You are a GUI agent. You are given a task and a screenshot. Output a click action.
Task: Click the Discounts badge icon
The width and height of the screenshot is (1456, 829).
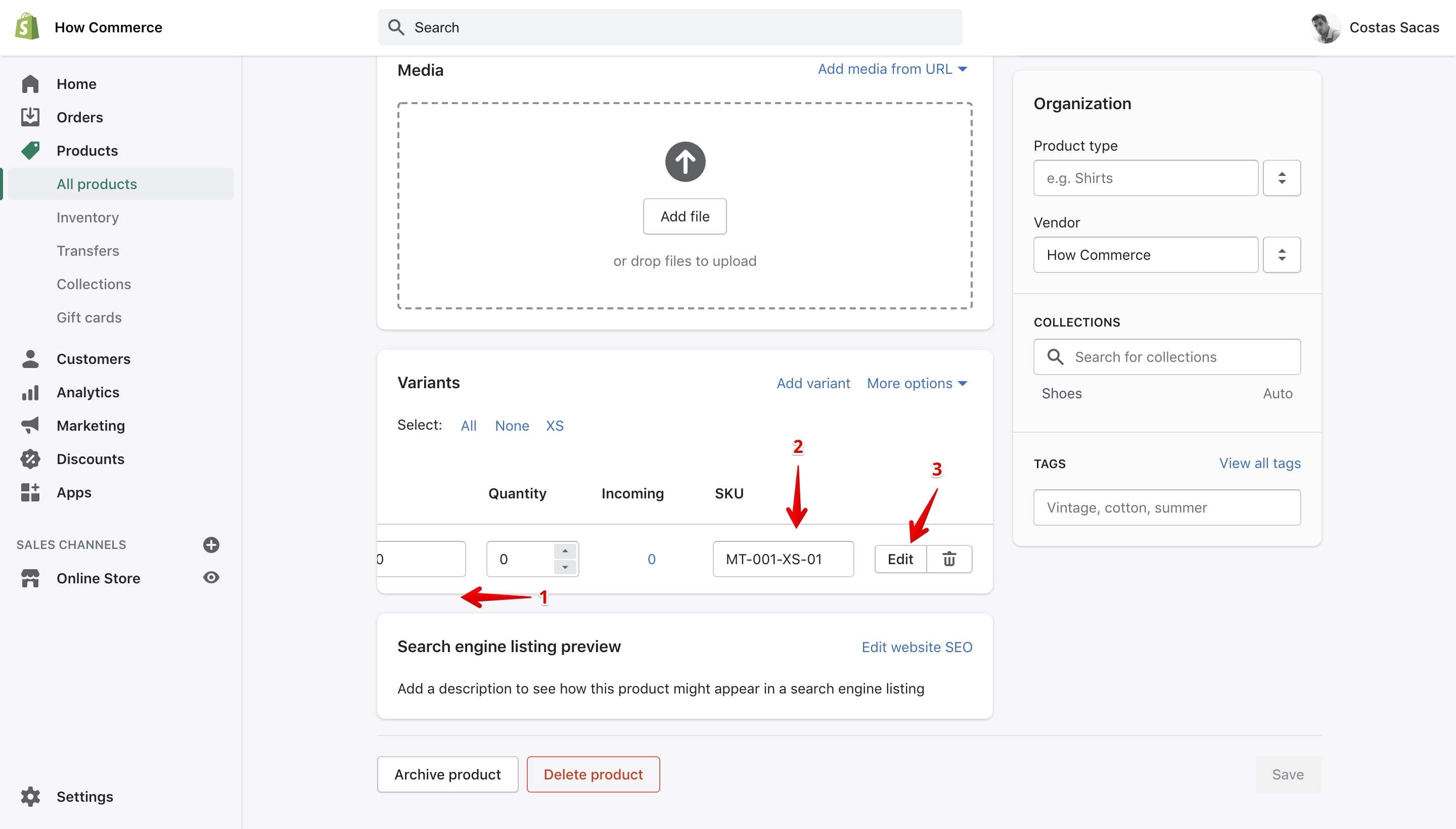tap(30, 459)
